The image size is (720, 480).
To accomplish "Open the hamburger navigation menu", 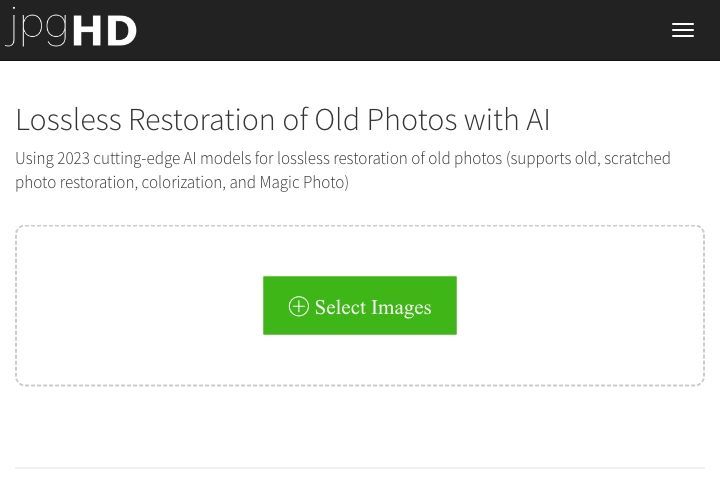I will tap(682, 30).
